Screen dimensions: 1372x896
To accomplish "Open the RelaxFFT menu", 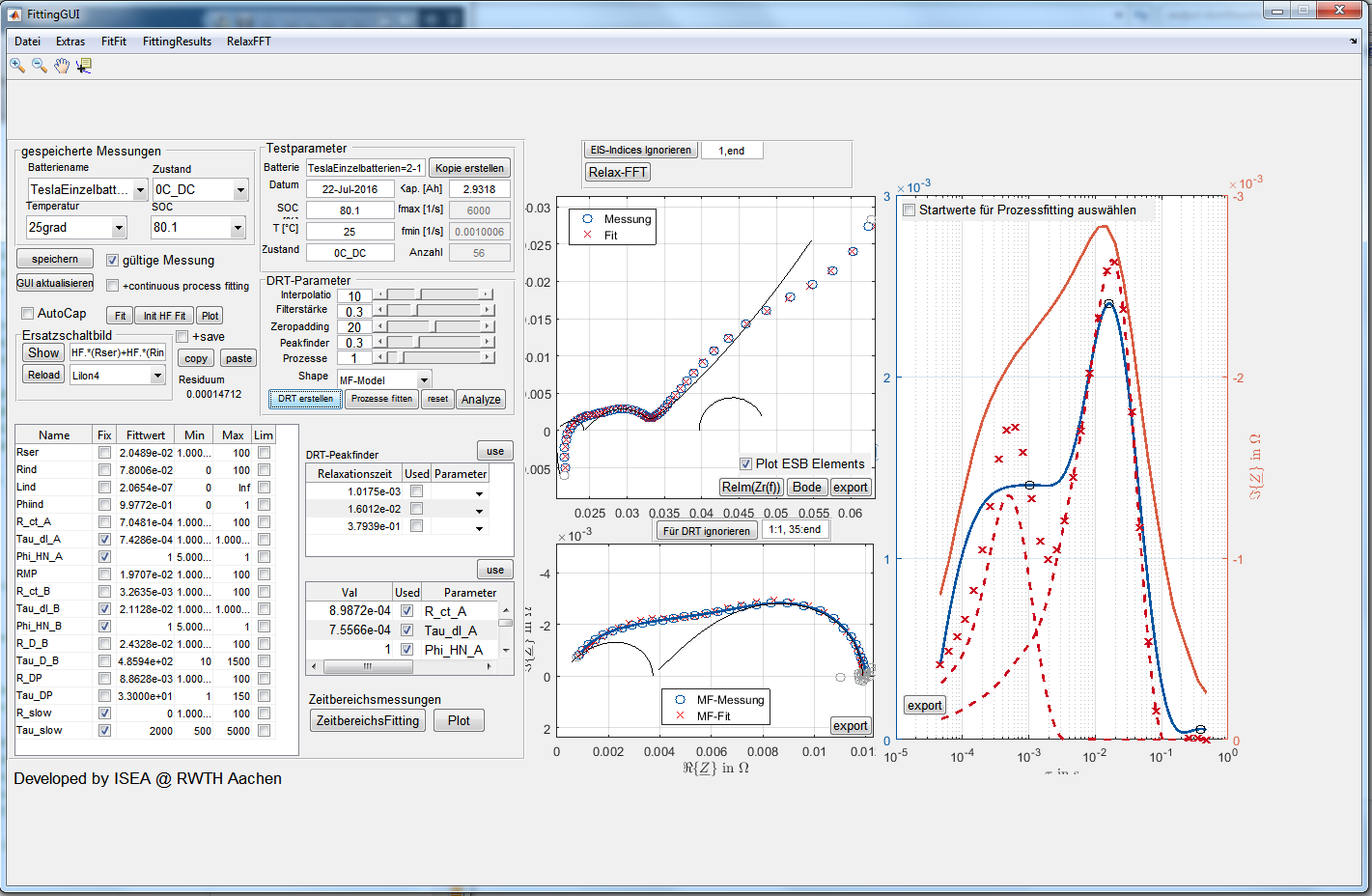I will pos(249,42).
